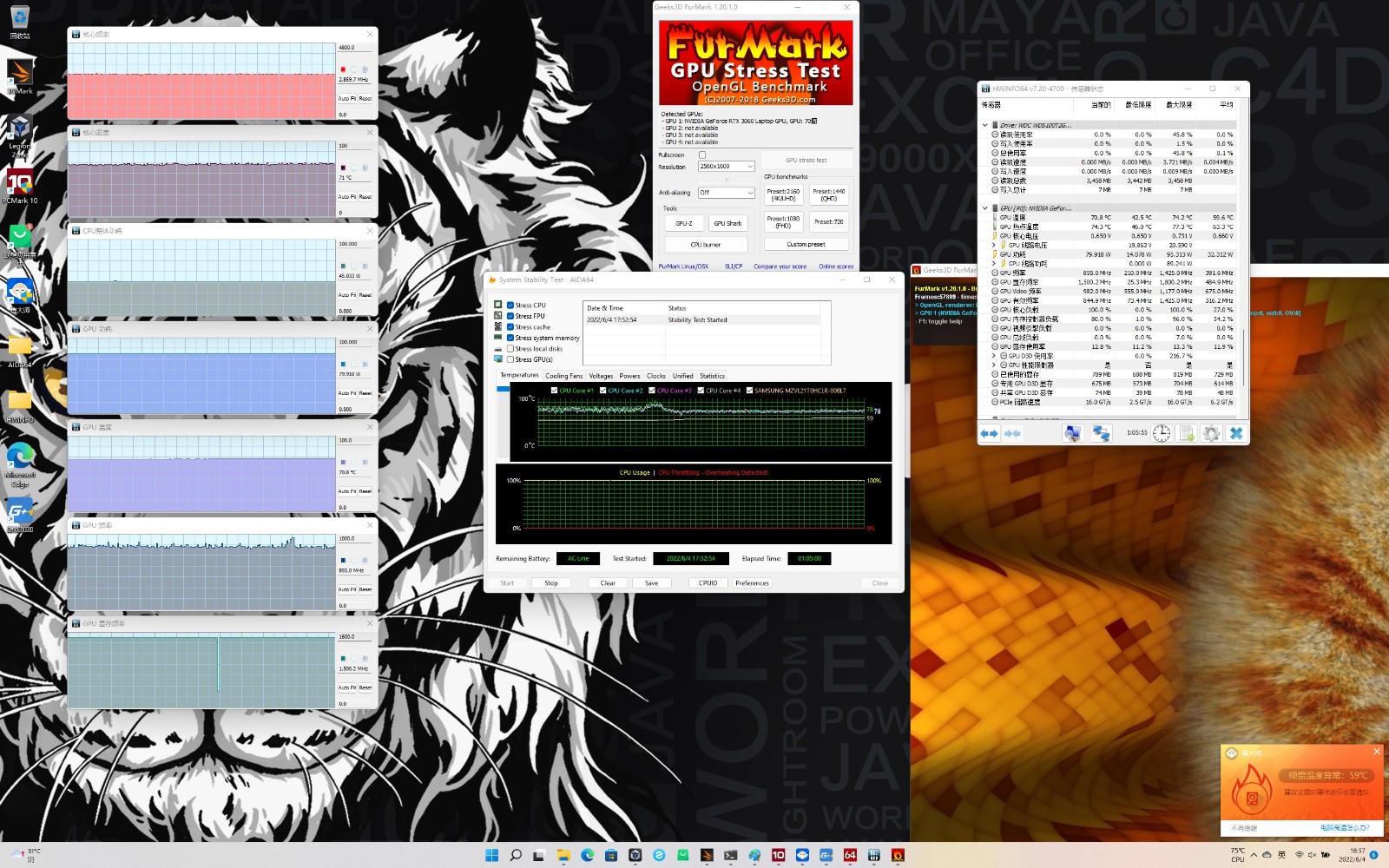The width and height of the screenshot is (1389, 868).
Task: Open HWiNFO settings gear icon
Action: coord(1211,433)
